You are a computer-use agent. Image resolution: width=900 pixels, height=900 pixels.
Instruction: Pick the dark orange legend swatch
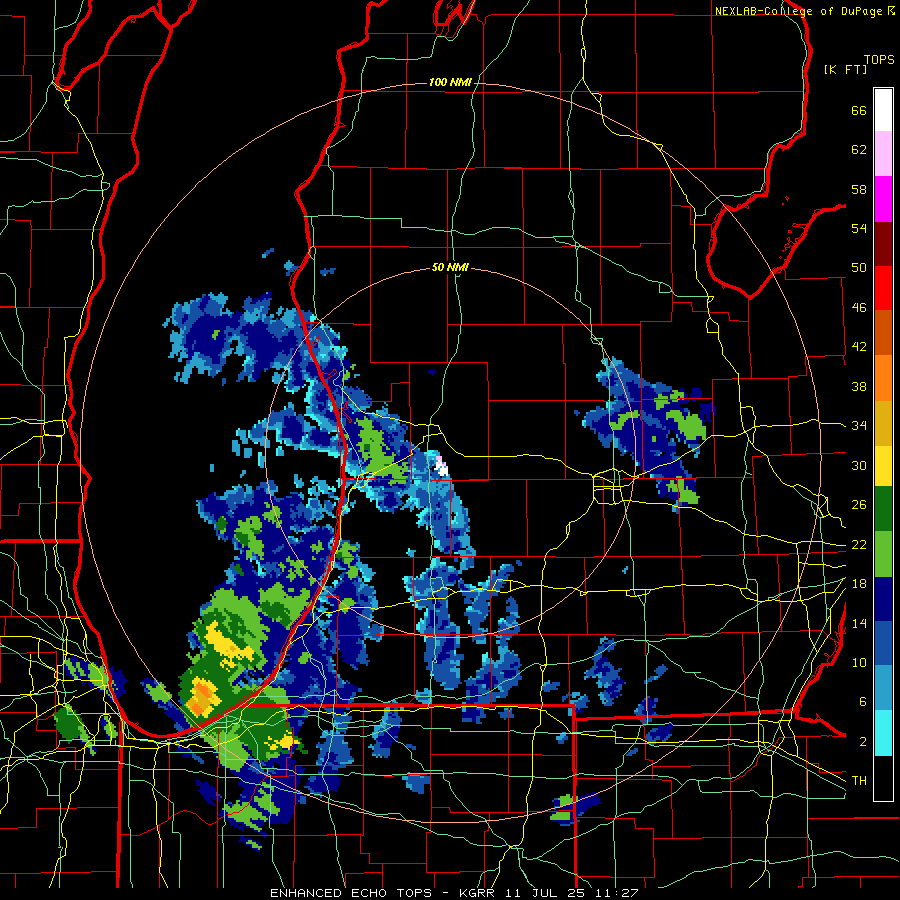coord(883,333)
